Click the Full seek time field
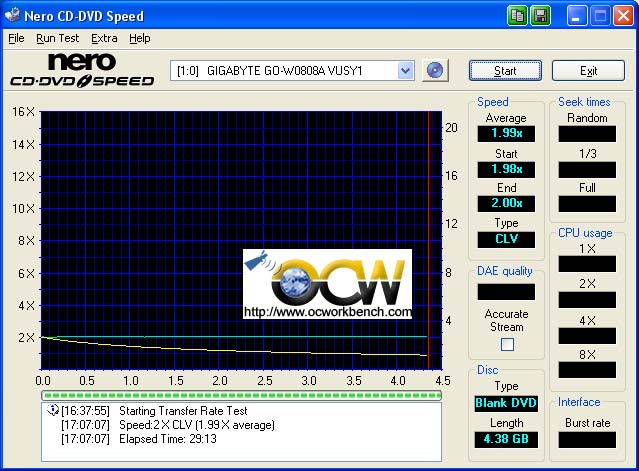This screenshot has width=639, height=471. pos(587,204)
